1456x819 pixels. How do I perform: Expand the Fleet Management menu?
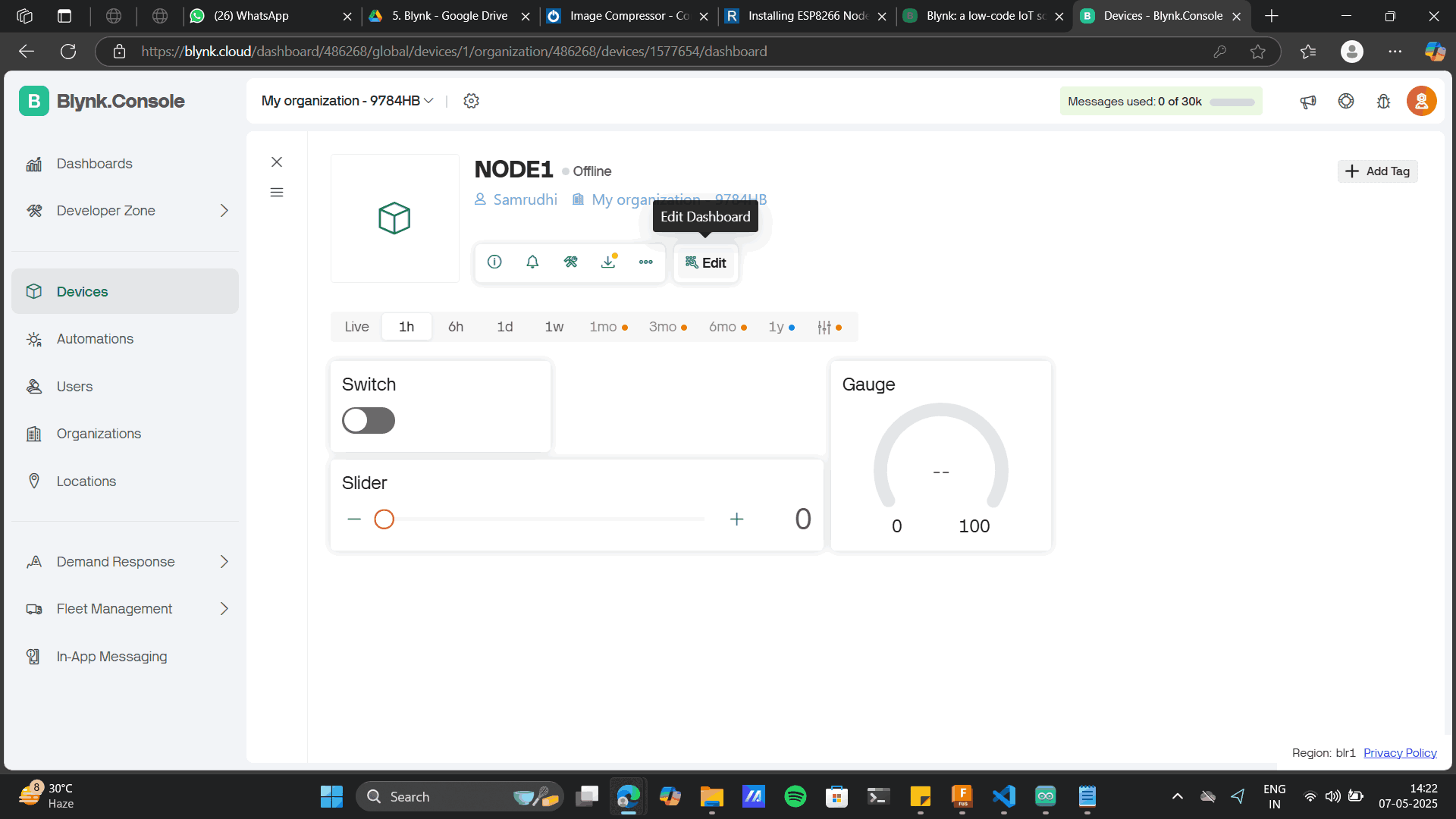tap(125, 609)
